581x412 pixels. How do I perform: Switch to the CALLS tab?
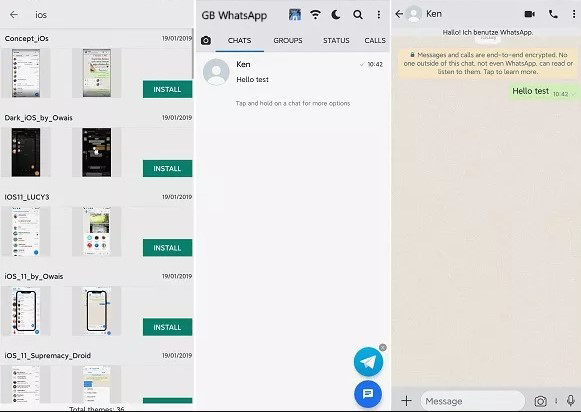point(375,40)
